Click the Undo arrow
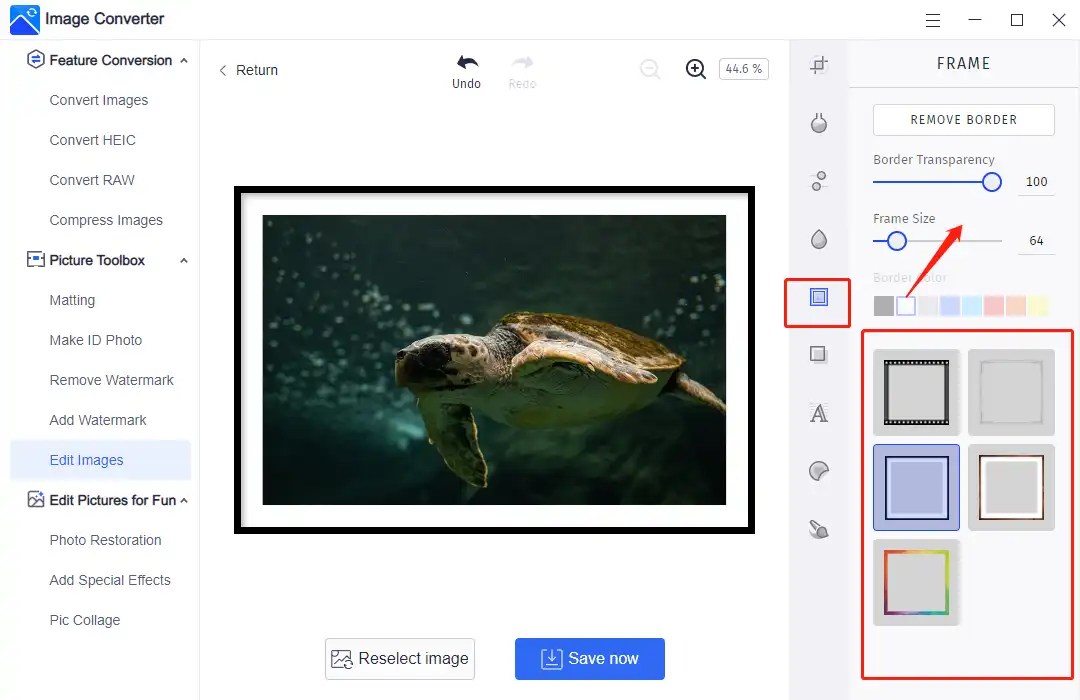The height and width of the screenshot is (700, 1080). [466, 63]
